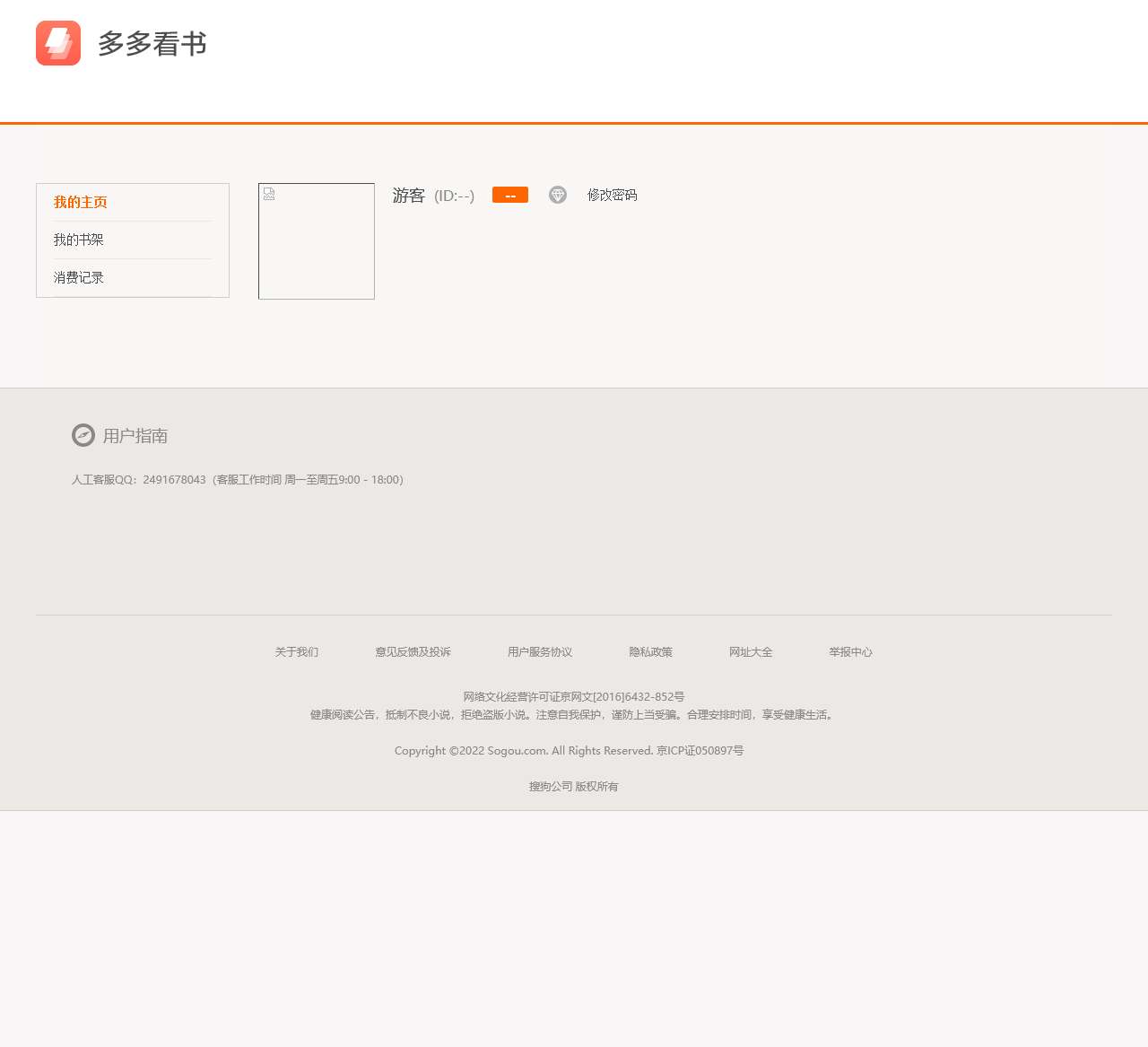
Task: Open 消费记录 in the sidebar
Action: click(78, 277)
